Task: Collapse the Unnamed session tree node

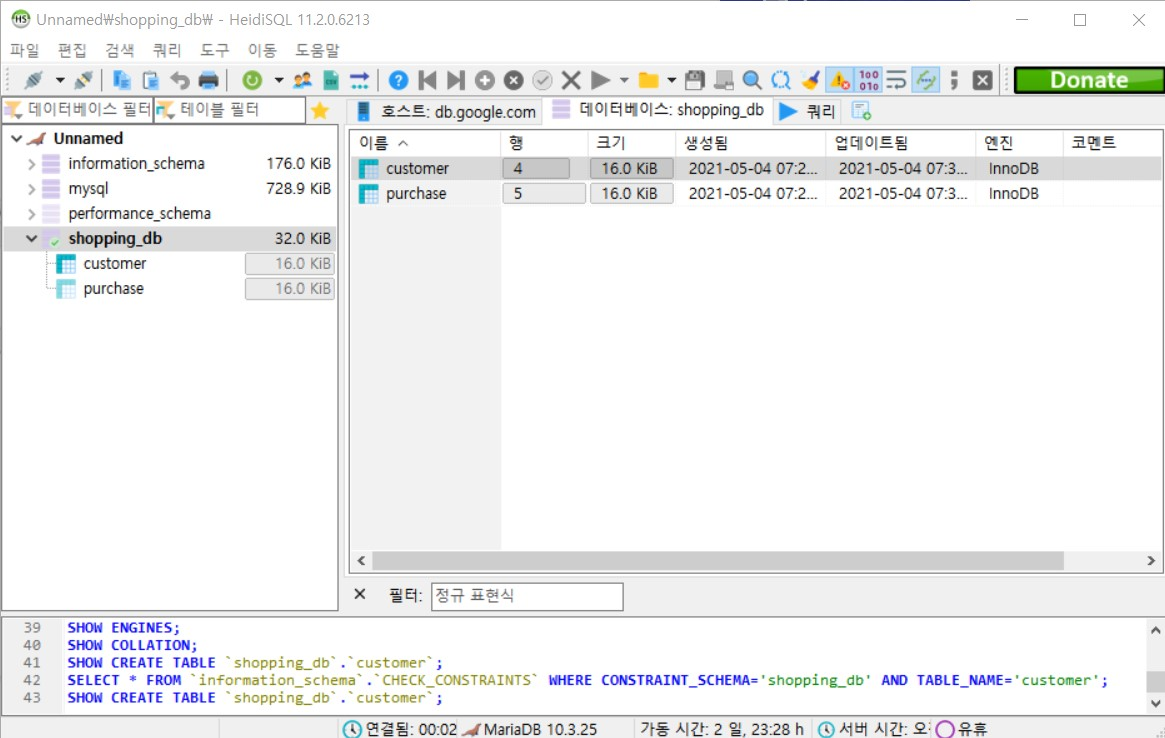Action: point(16,138)
